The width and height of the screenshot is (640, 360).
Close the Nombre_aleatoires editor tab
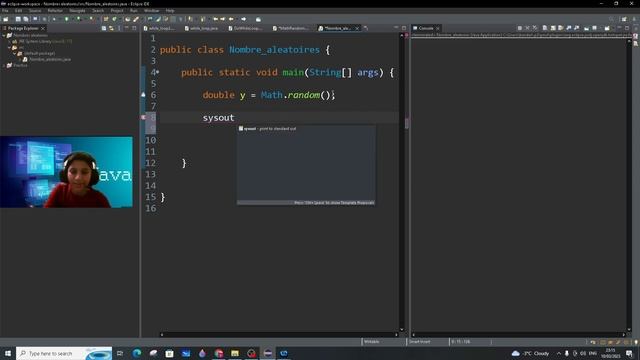(357, 28)
